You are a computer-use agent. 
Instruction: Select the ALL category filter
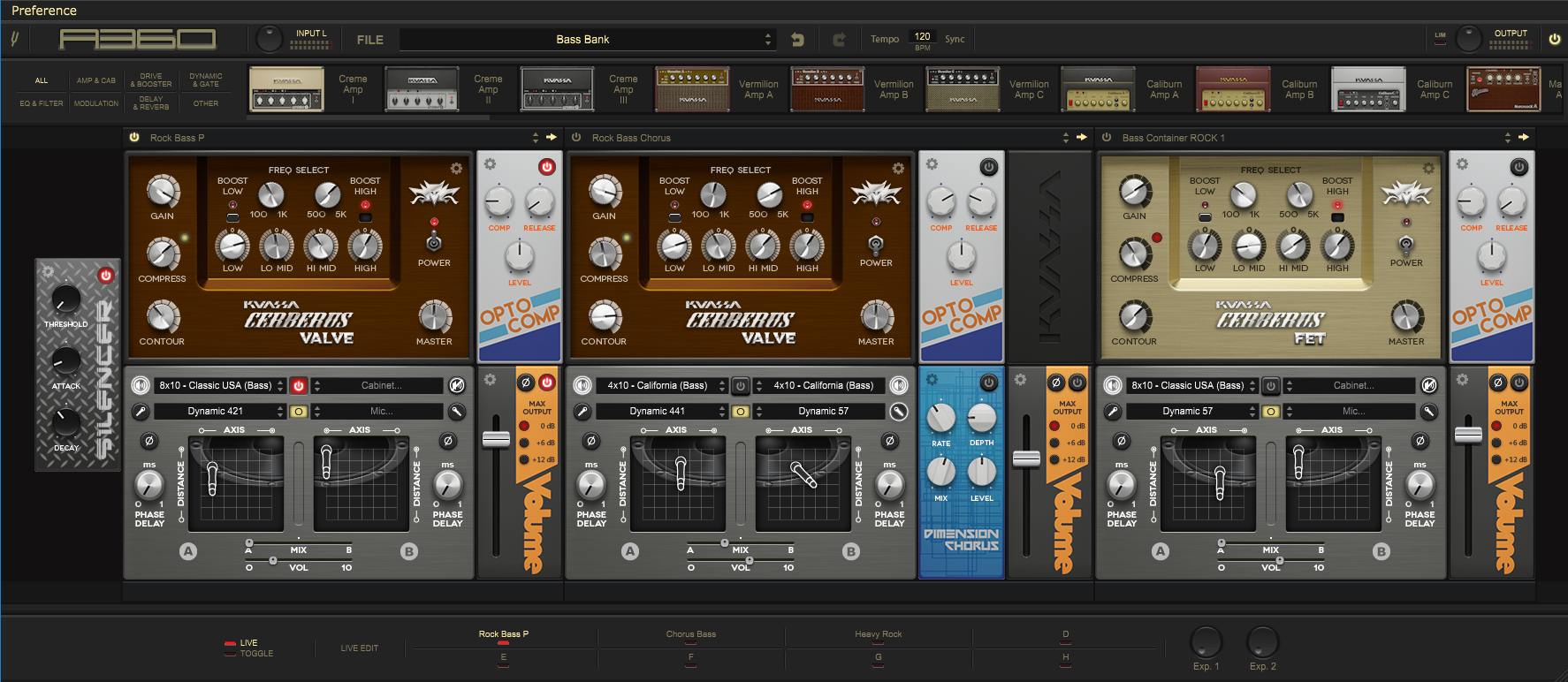[x=42, y=80]
